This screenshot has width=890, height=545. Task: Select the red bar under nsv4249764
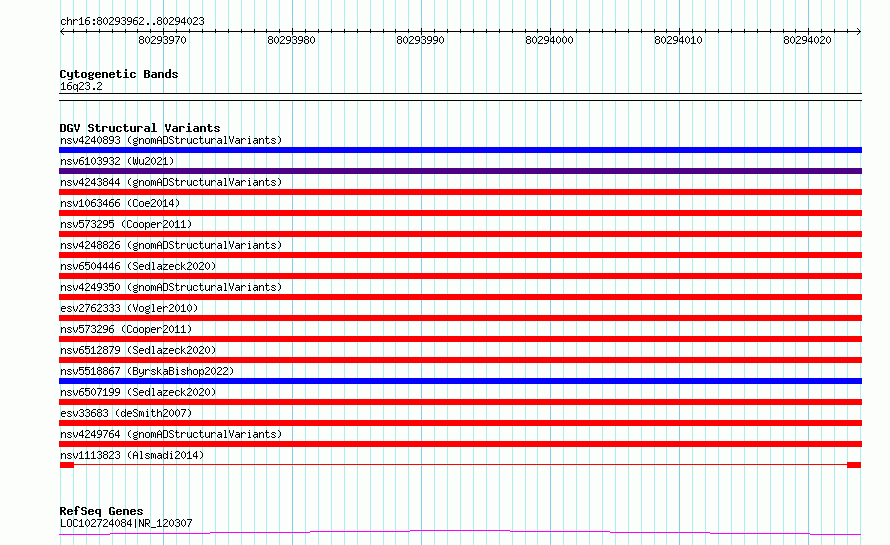pyautogui.click(x=460, y=444)
